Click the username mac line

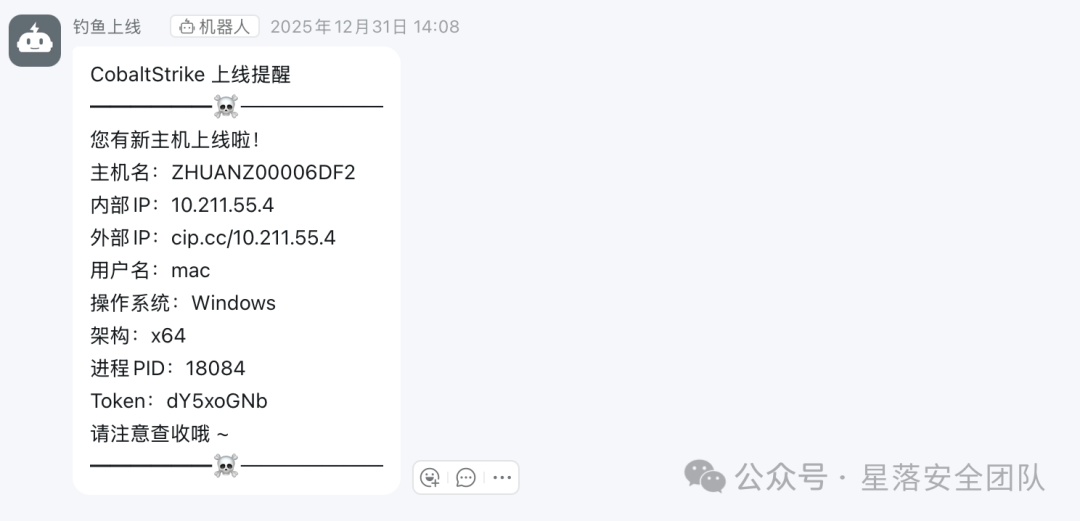[150, 270]
